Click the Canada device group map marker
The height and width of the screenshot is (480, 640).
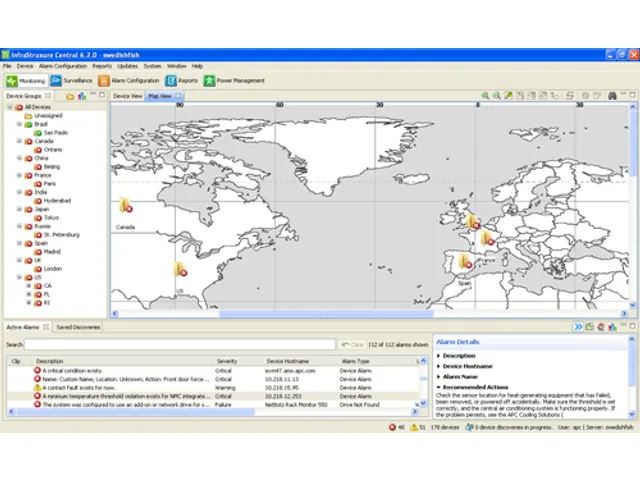coord(126,205)
